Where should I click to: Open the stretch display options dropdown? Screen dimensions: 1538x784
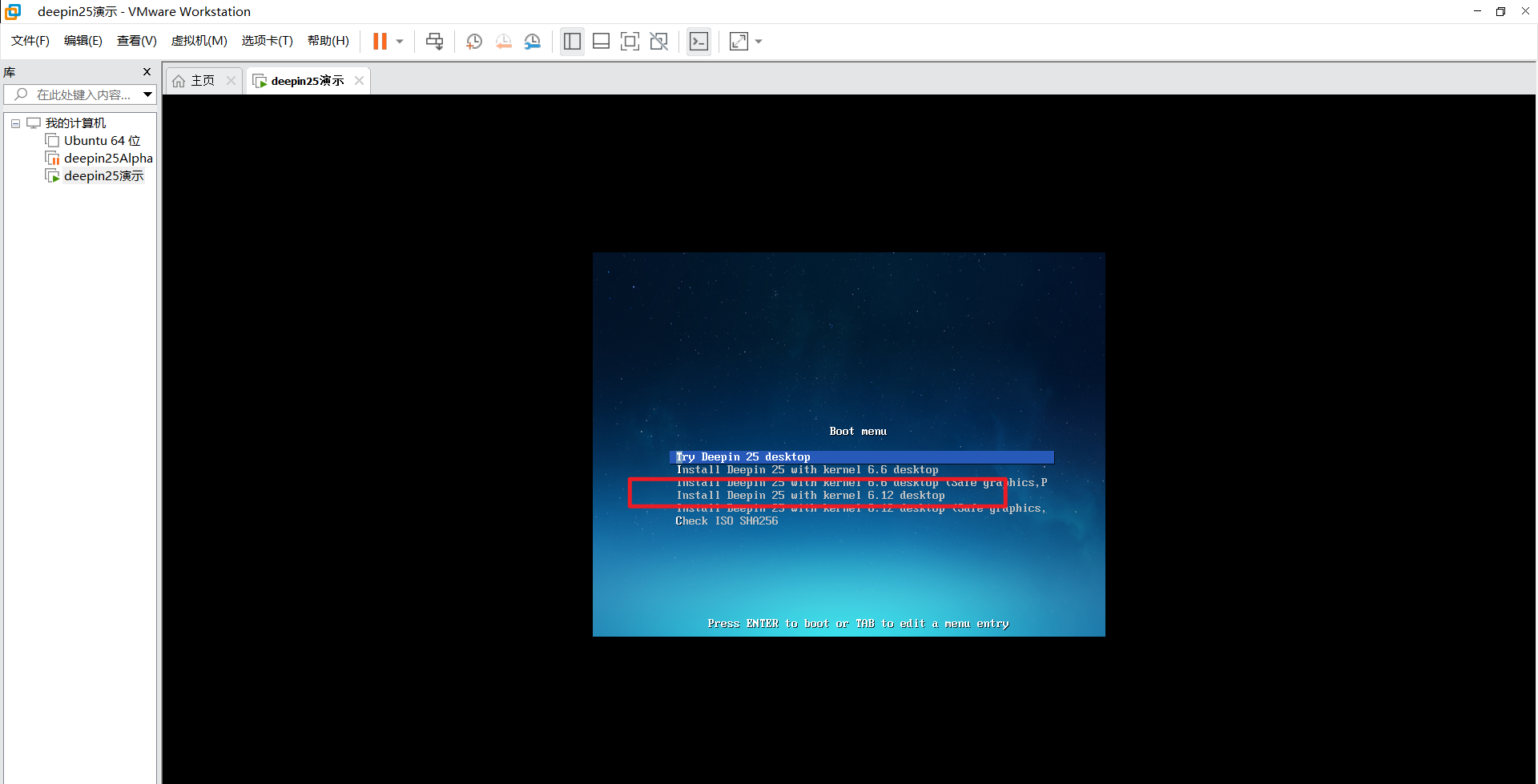(759, 42)
